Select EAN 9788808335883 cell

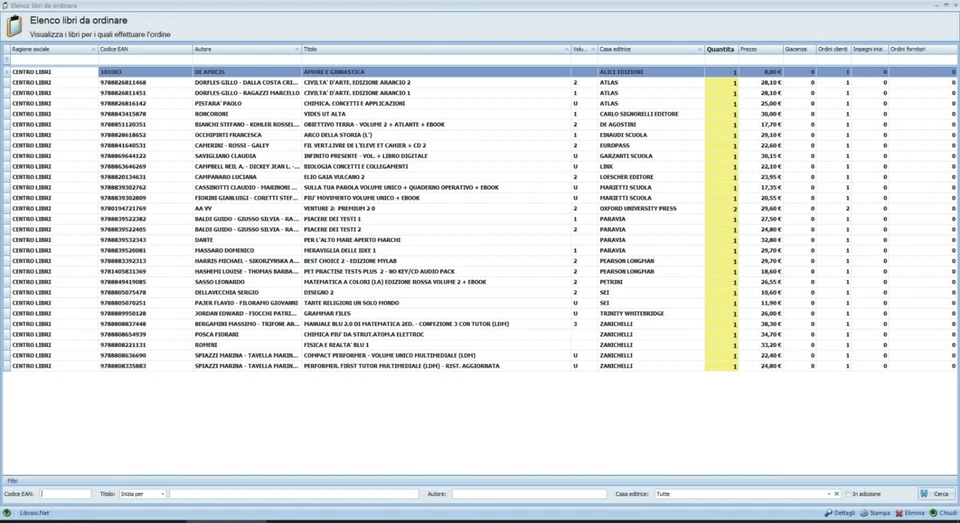[x=144, y=366]
